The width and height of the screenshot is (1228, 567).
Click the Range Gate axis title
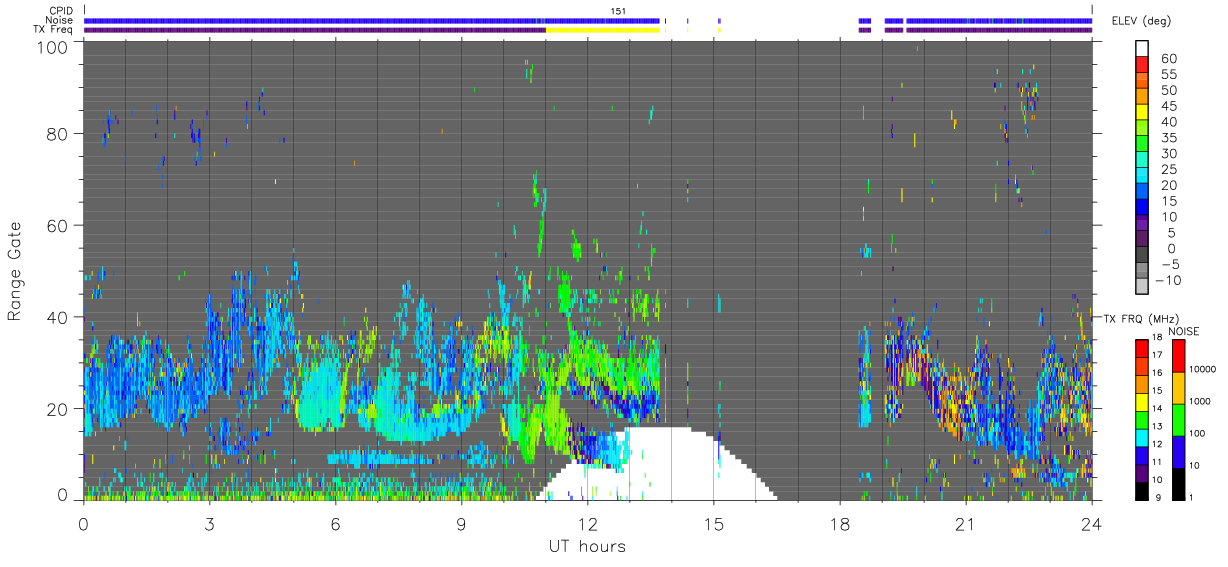(15, 270)
